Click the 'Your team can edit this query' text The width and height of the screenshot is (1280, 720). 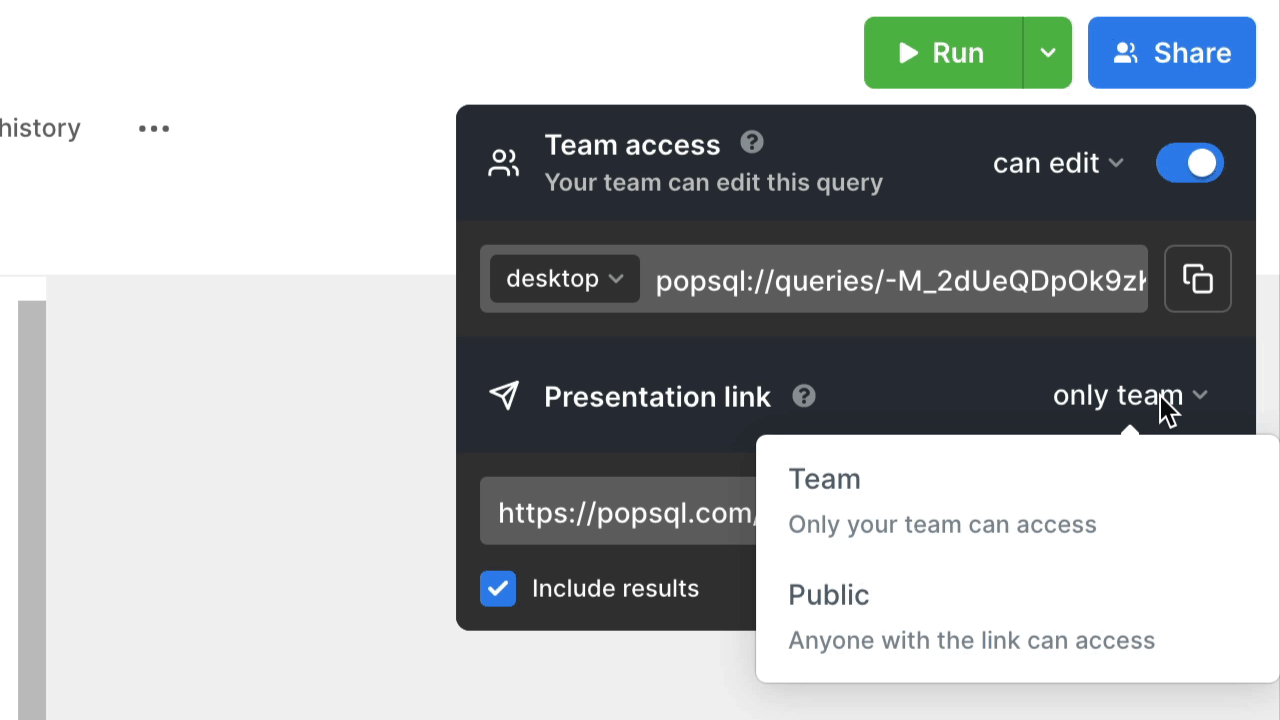[714, 183]
